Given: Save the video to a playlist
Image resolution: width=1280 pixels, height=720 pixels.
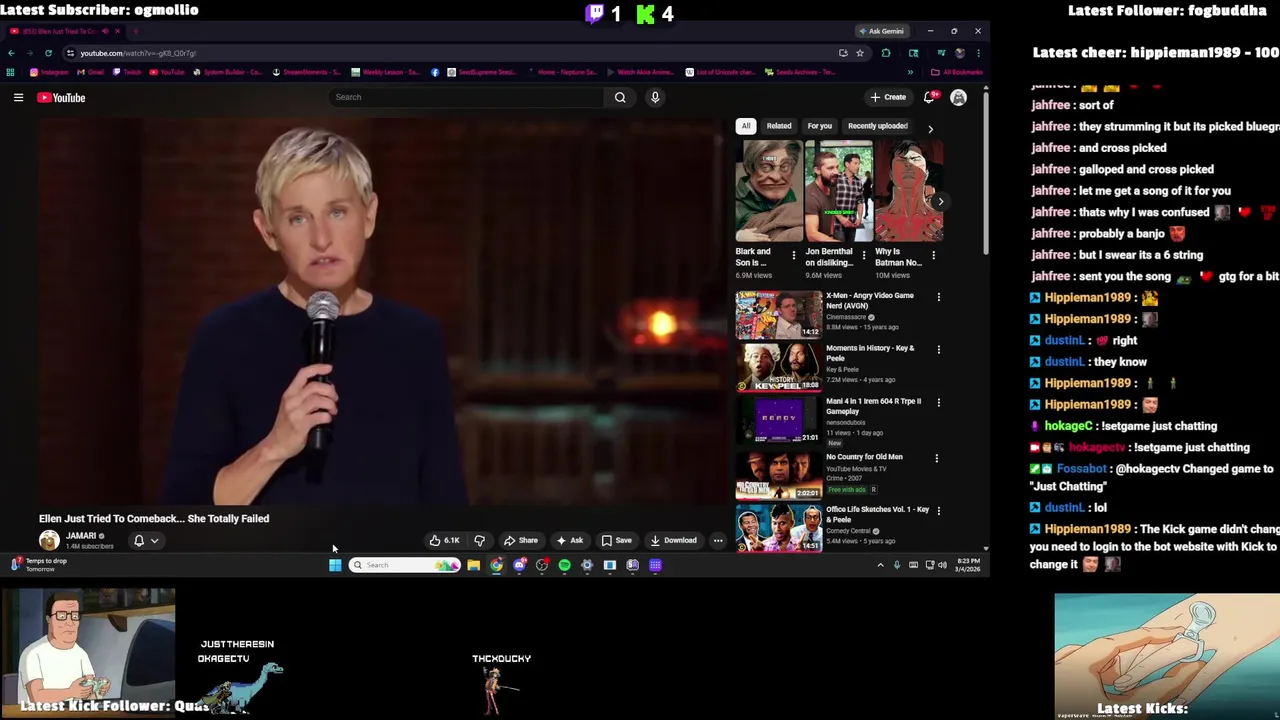Looking at the screenshot, I should (616, 540).
